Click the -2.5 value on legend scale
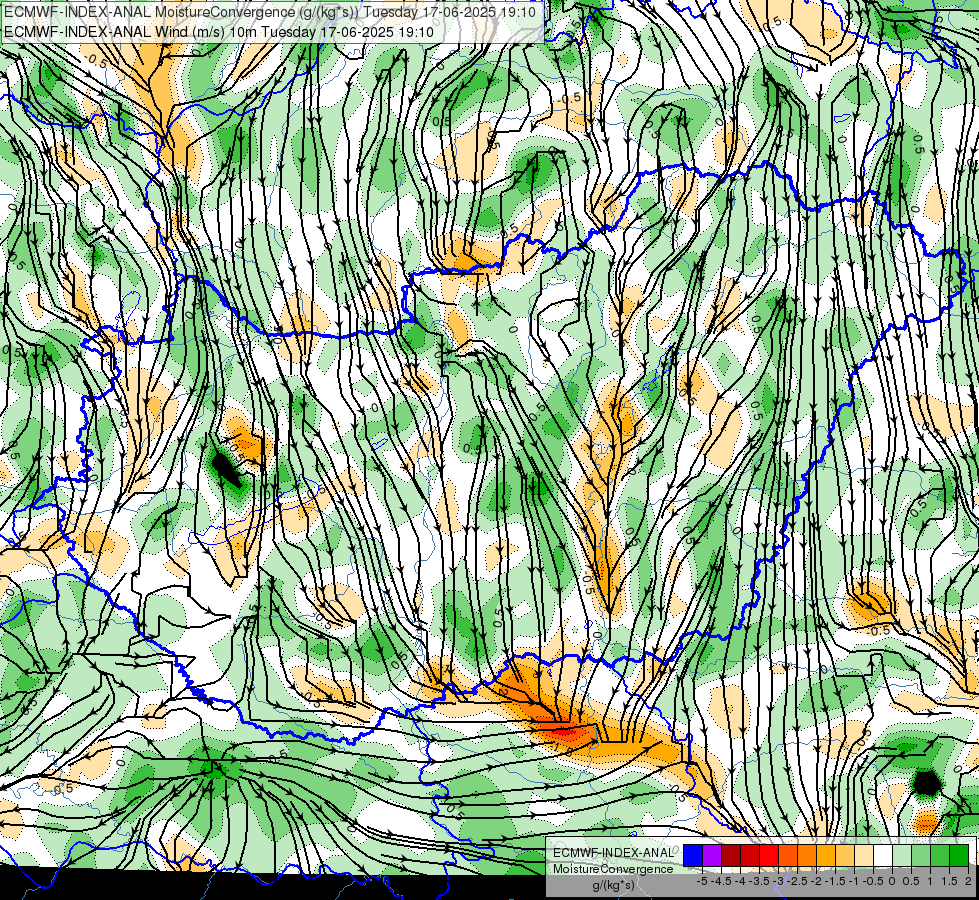Image resolution: width=979 pixels, height=900 pixels. click(797, 881)
